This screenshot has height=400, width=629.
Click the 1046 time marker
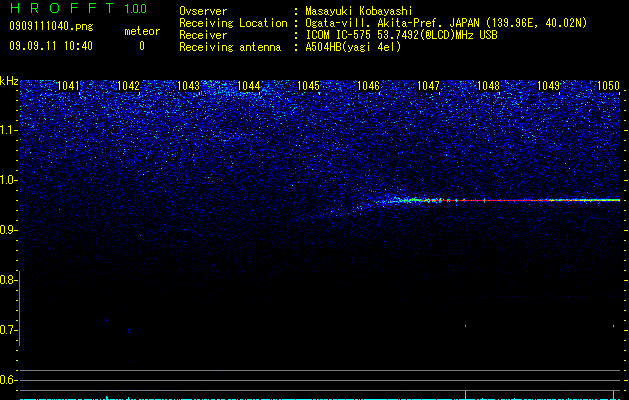tap(368, 86)
